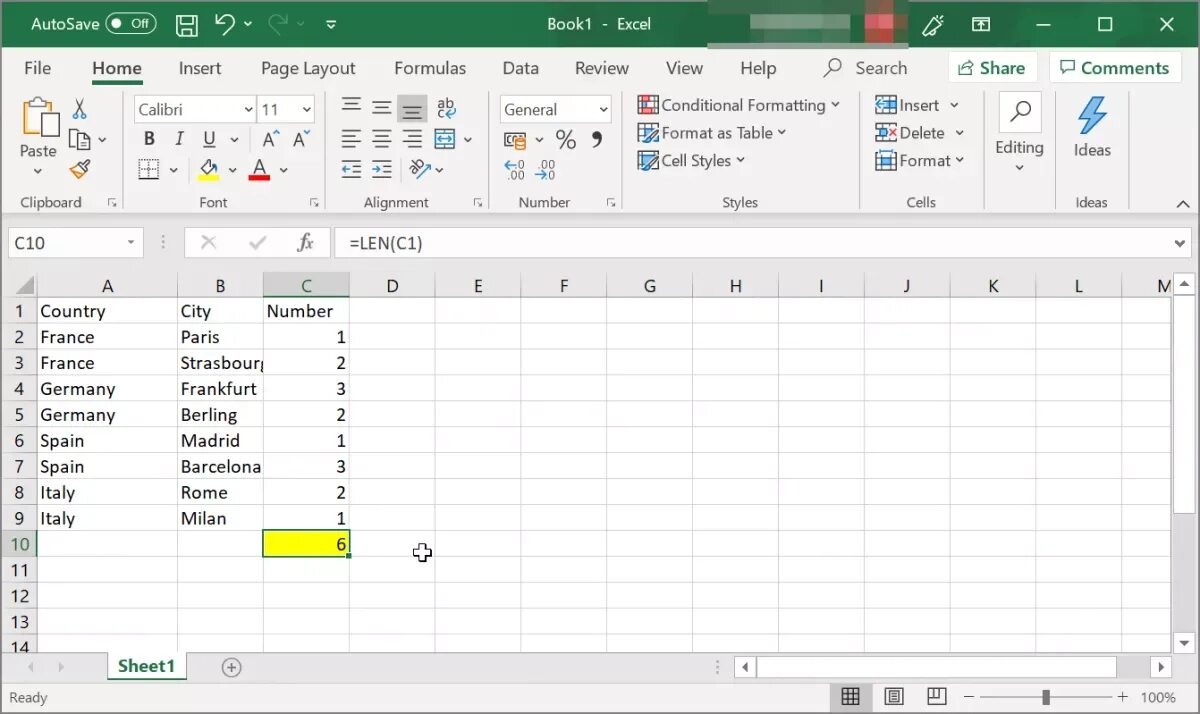
Task: Decrease decimal places
Action: tap(545, 170)
